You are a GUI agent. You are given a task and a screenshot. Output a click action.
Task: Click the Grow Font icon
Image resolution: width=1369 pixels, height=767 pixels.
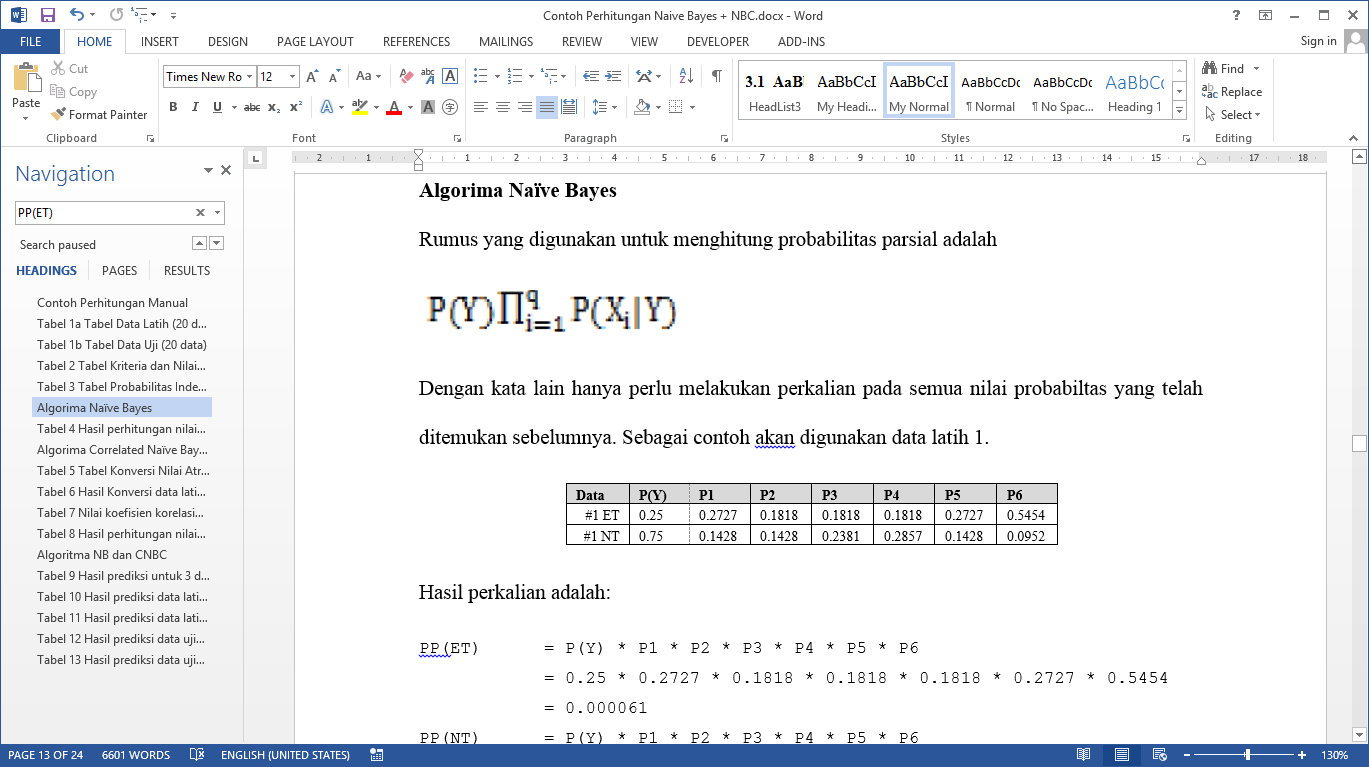pyautogui.click(x=312, y=76)
